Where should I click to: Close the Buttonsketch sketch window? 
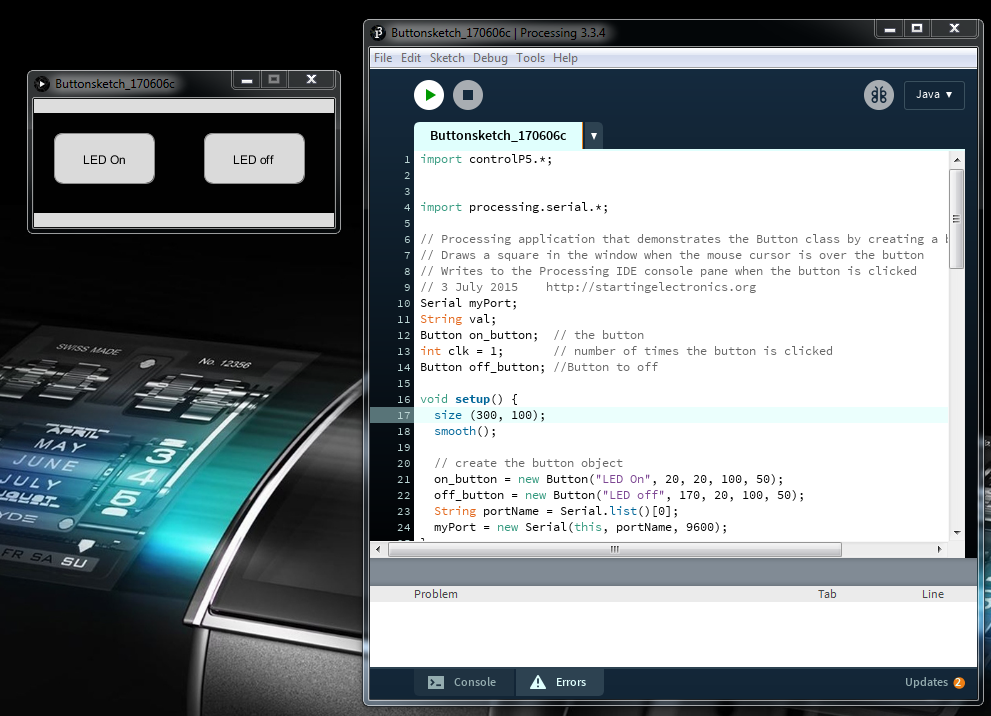(311, 80)
